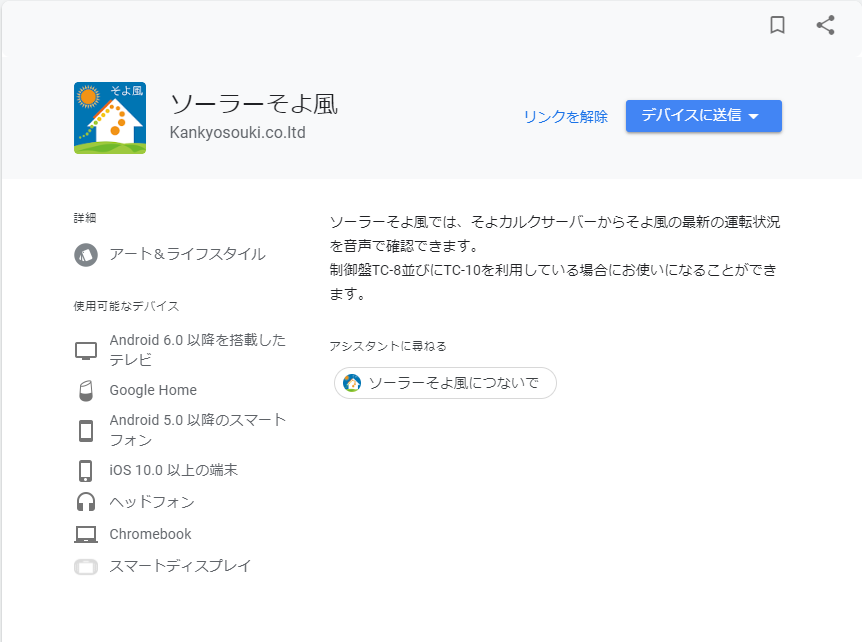Viewport: 862px width, 642px height.
Task: Click the app description paragraph
Action: pos(555,258)
